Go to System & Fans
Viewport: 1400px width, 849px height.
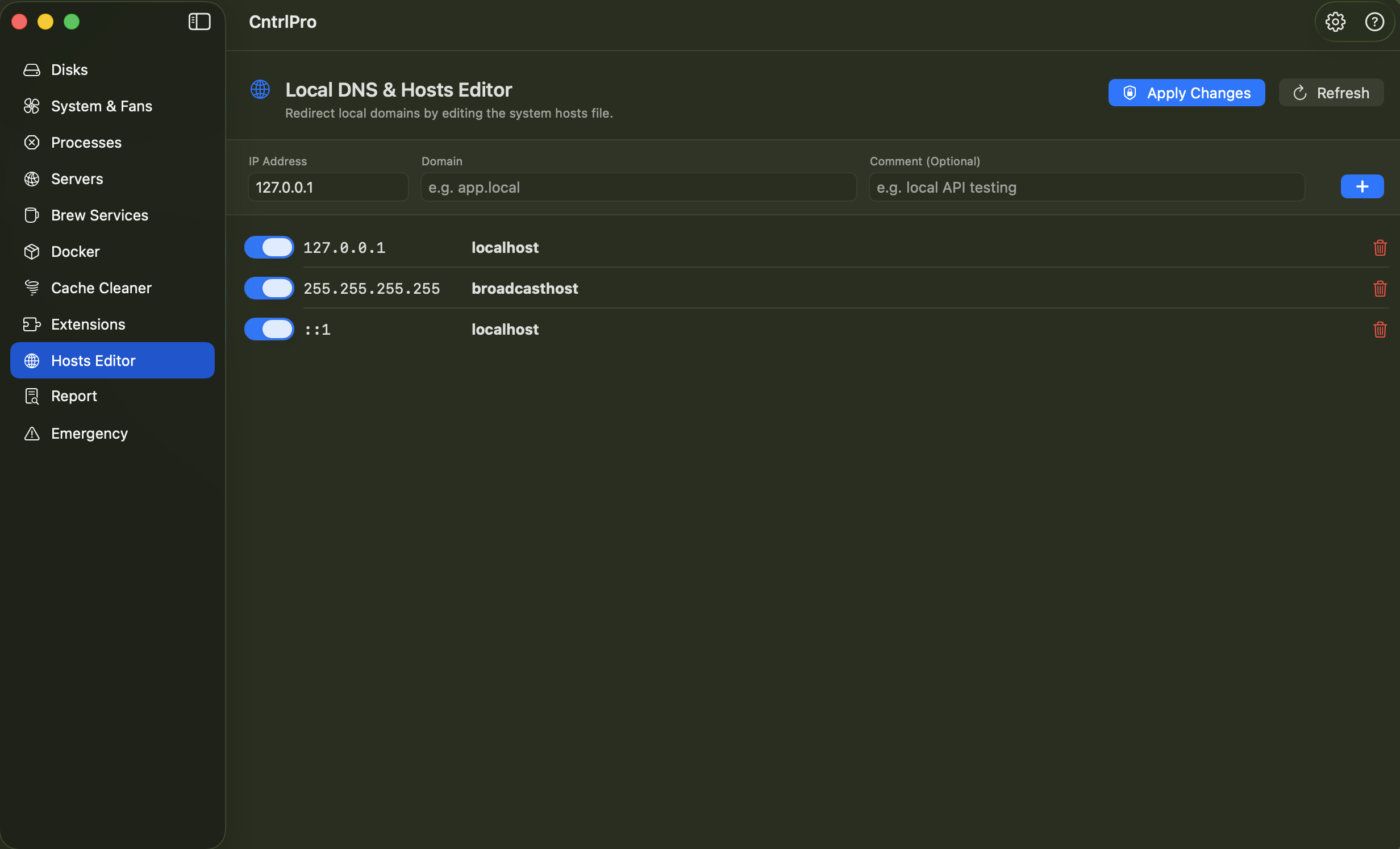pyautogui.click(x=113, y=106)
